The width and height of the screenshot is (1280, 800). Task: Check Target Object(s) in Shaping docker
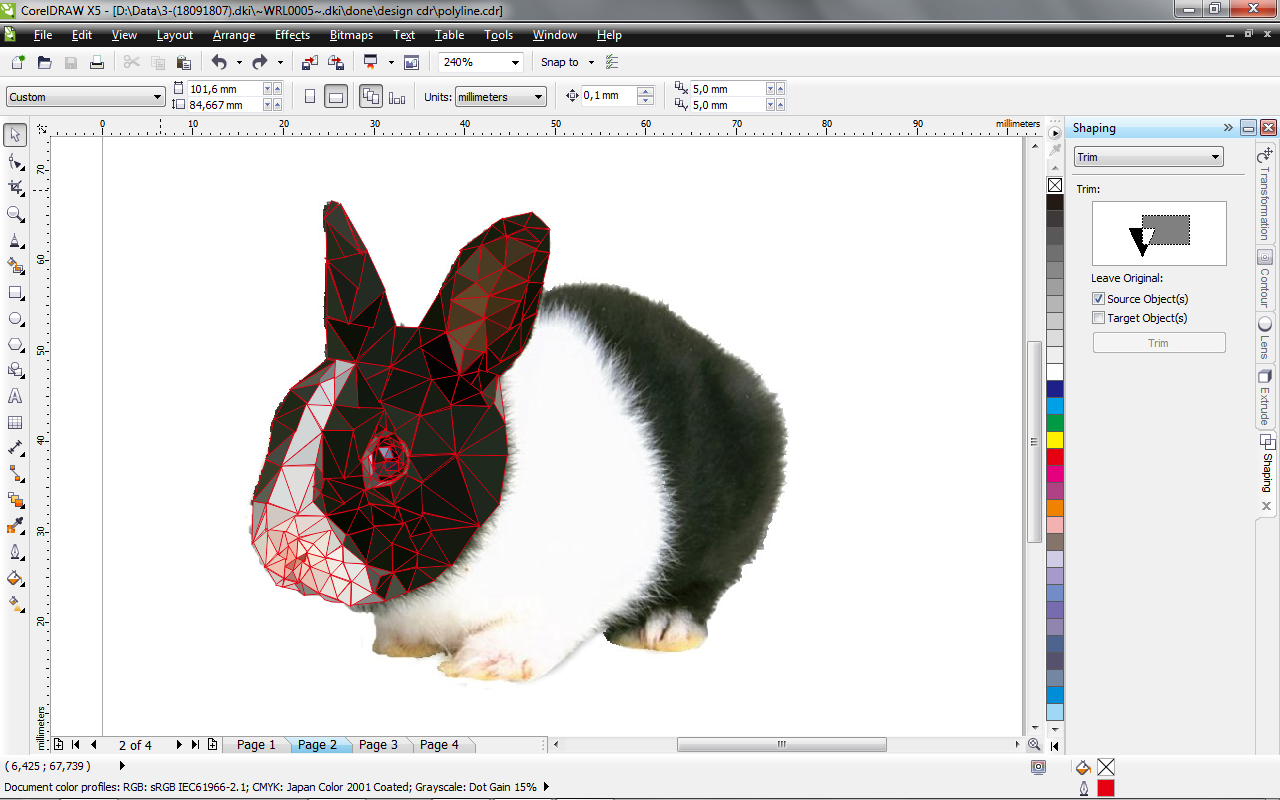click(x=1098, y=317)
